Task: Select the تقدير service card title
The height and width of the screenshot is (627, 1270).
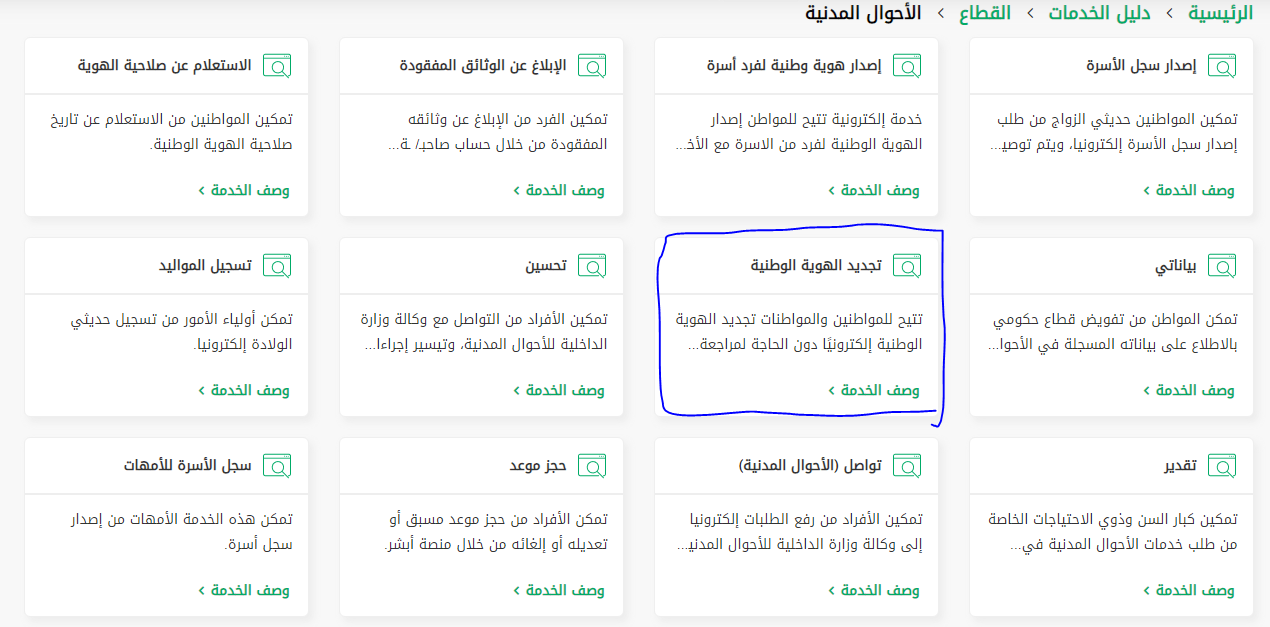Action: pyautogui.click(x=1180, y=466)
